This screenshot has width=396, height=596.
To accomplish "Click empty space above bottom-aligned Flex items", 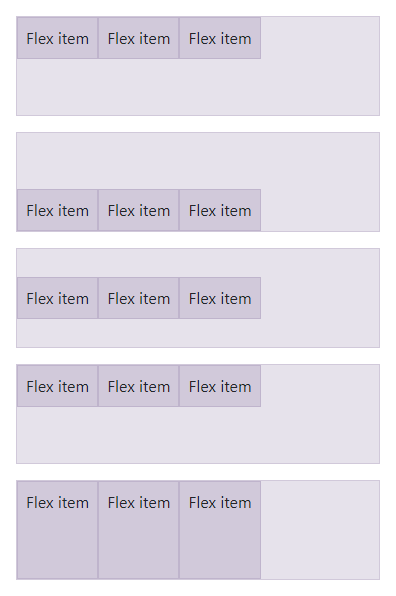I will [x=198, y=161].
